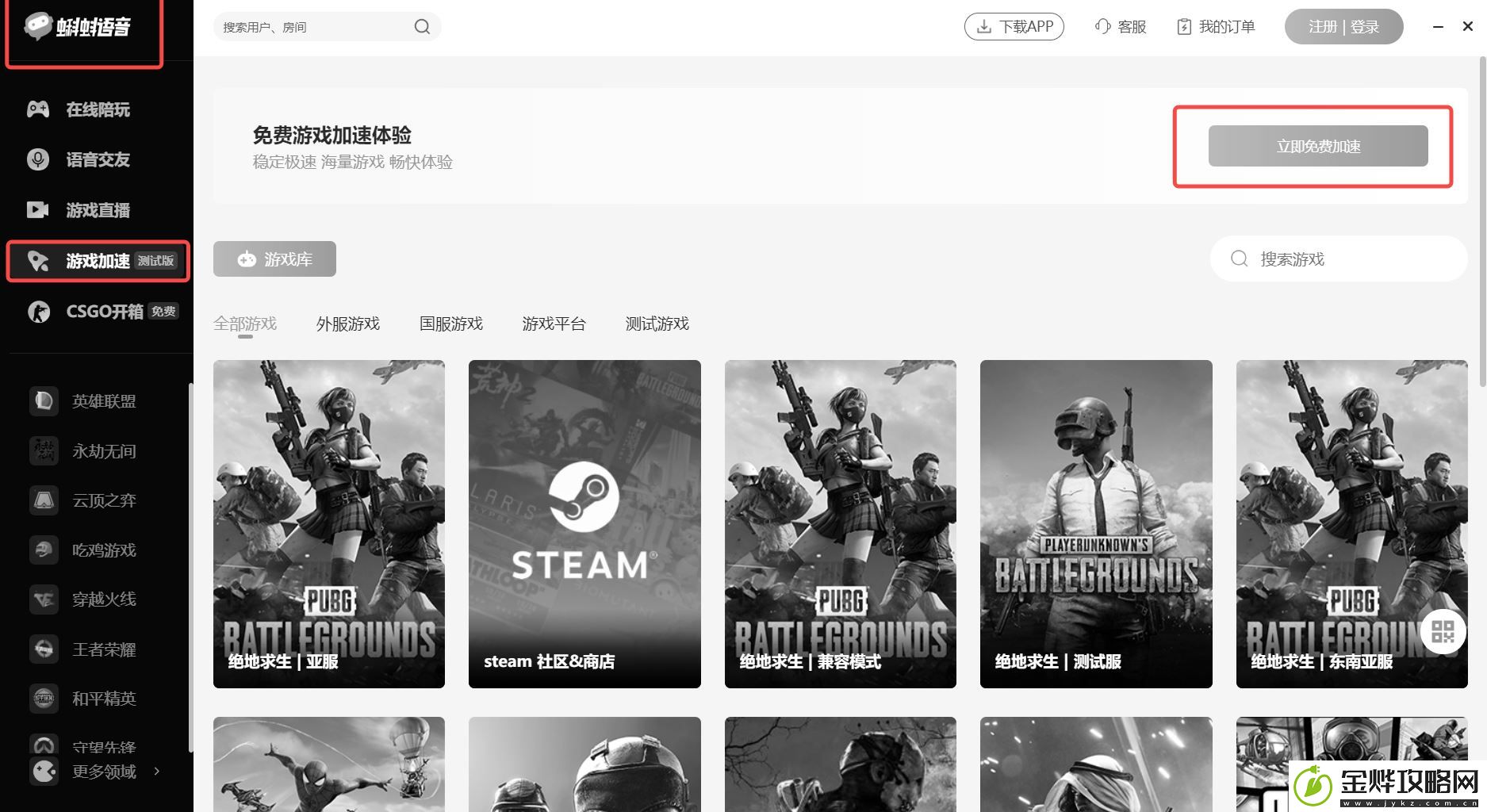Viewport: 1487px width, 812px height.
Task: Switch to the 国服游戏 tab
Action: click(x=451, y=324)
